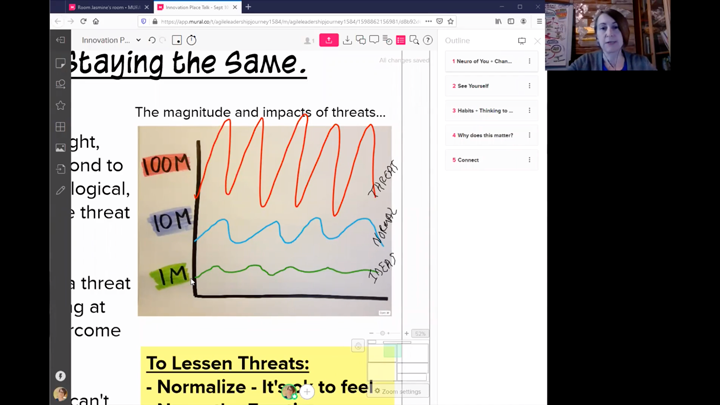This screenshot has height=405, width=720.
Task: Start presentation mode from Outline panel
Action: (522, 41)
